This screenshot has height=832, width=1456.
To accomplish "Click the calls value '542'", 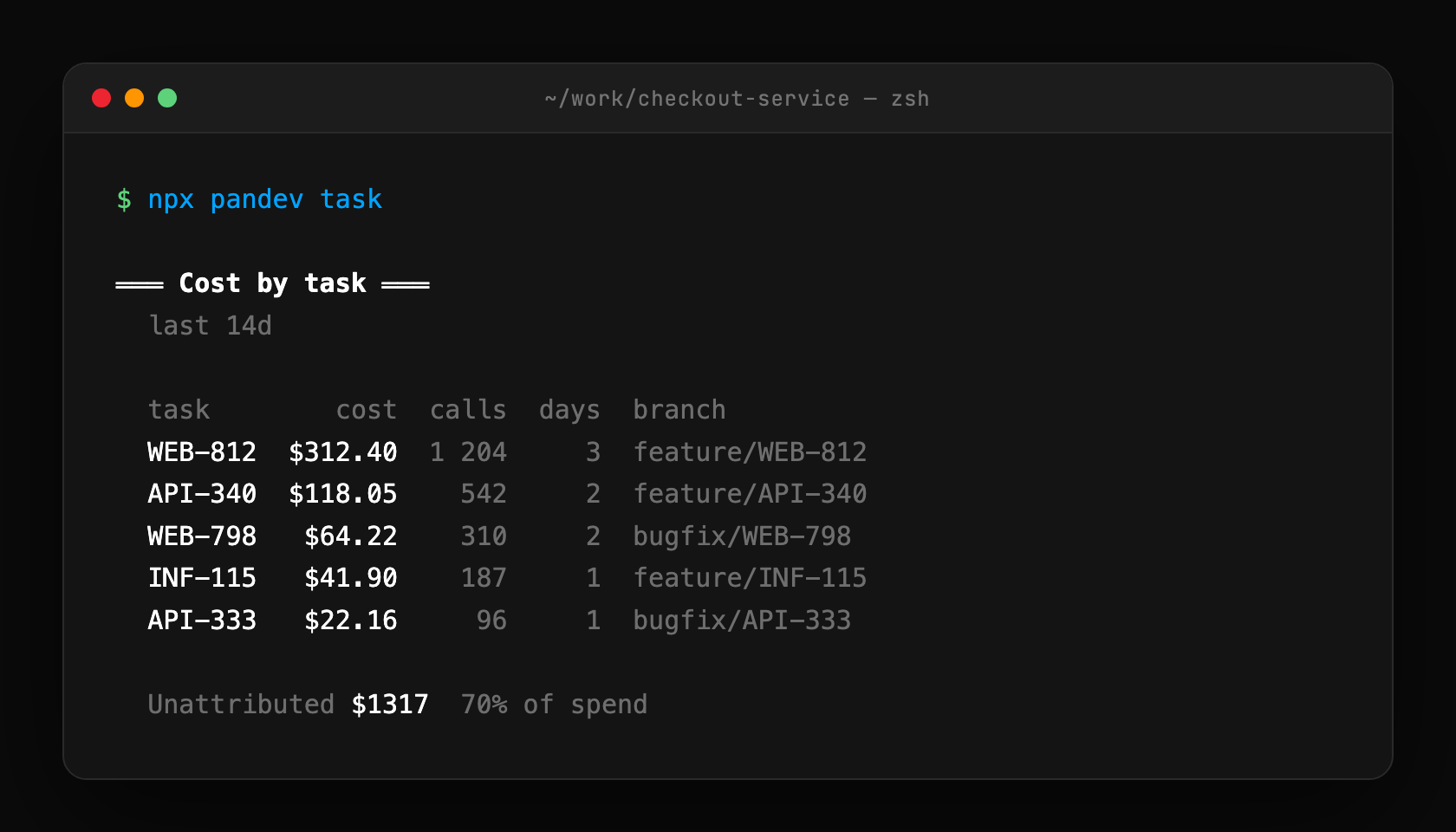I will click(484, 494).
